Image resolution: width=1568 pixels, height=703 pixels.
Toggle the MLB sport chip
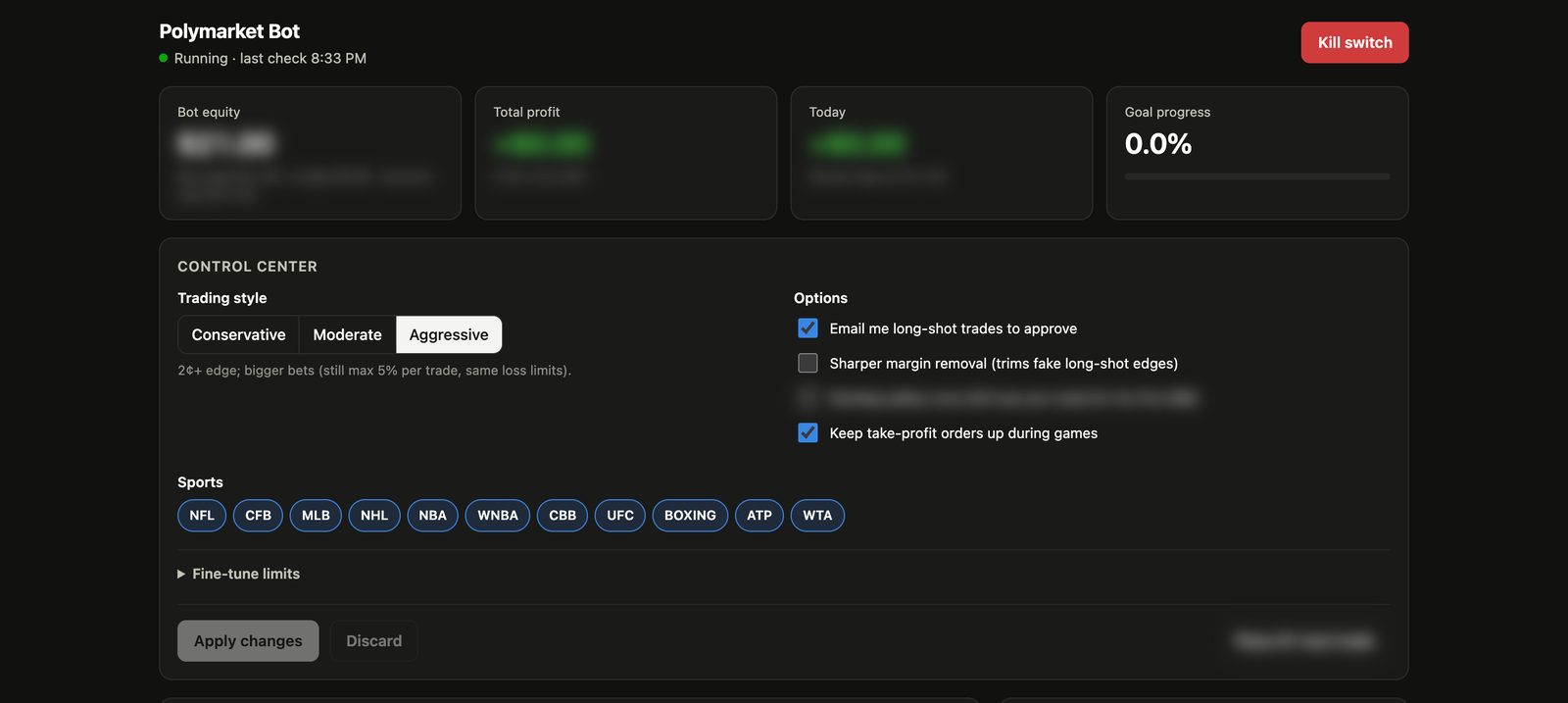tap(316, 516)
